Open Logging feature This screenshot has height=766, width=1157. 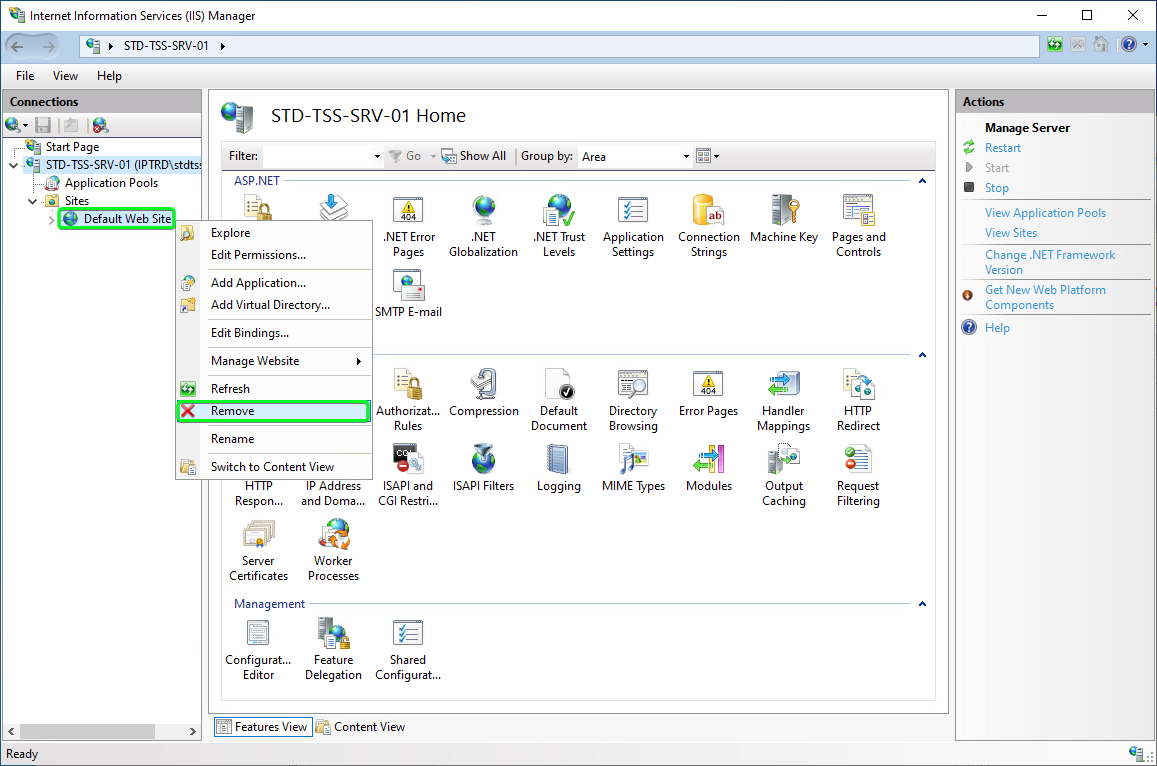(x=559, y=469)
